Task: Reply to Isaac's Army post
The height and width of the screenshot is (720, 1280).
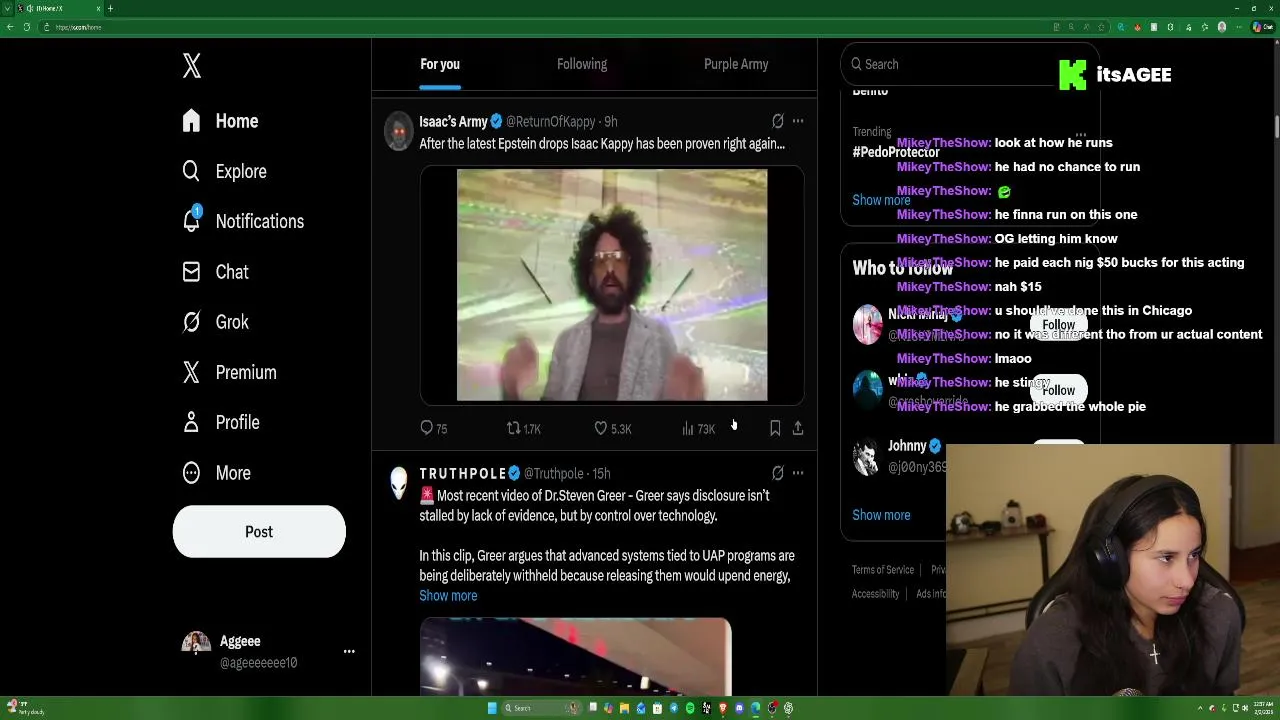Action: [434, 428]
